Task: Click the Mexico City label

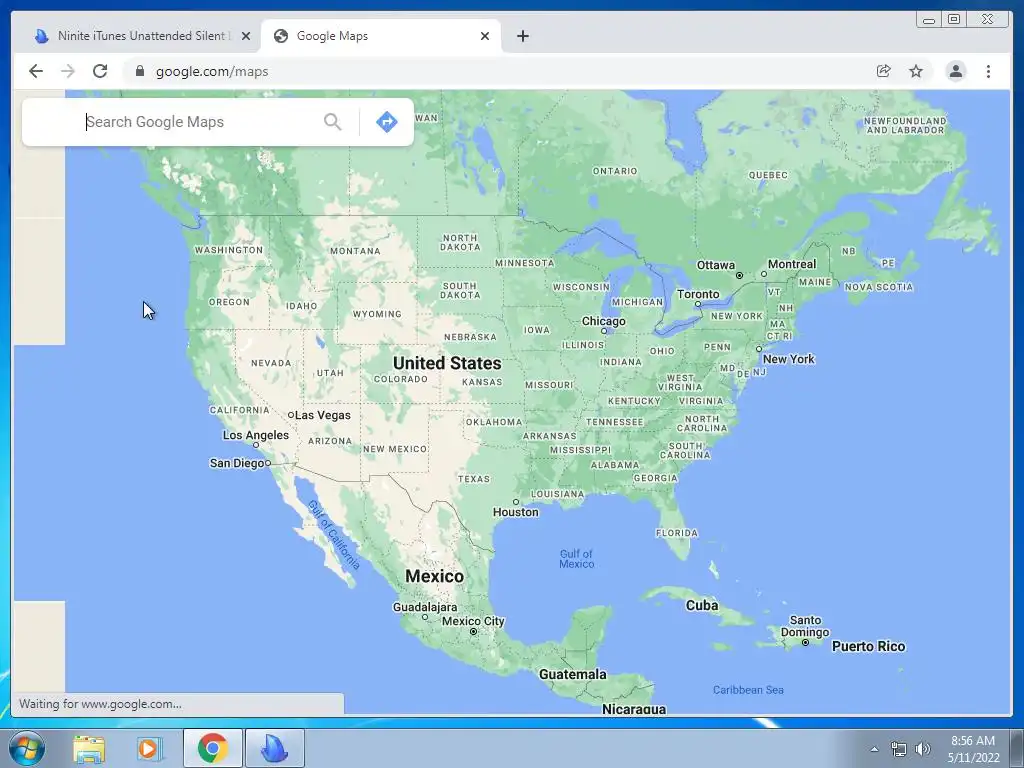Action: point(473,621)
